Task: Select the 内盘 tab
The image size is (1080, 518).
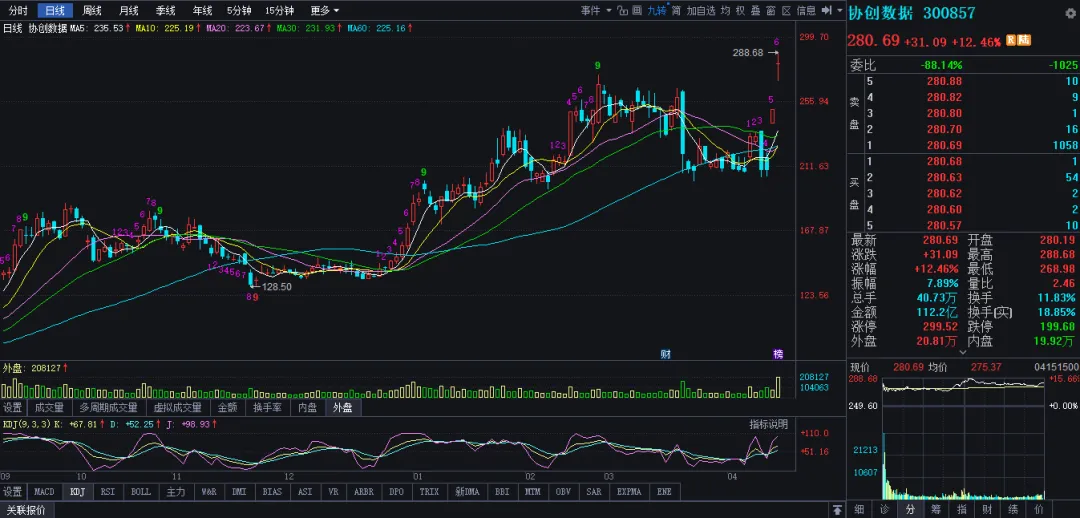Action: coord(307,407)
